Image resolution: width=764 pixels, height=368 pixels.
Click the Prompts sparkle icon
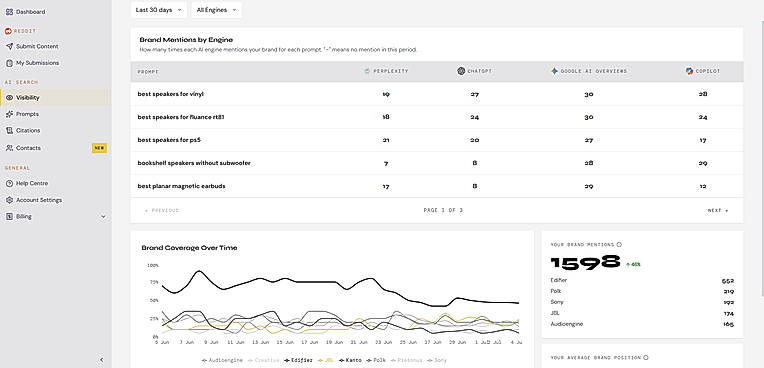pos(9,114)
